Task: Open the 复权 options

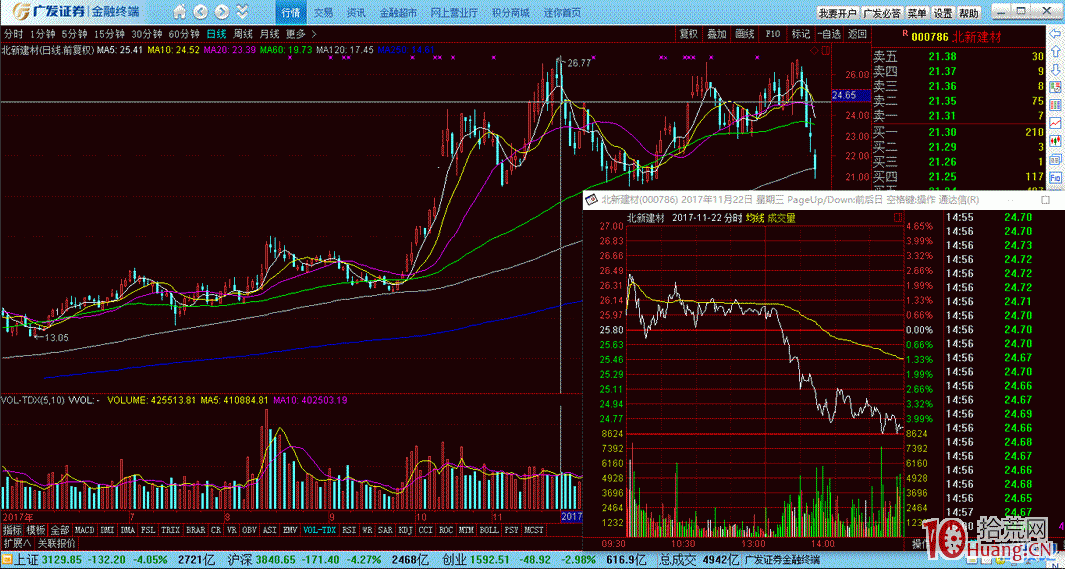Action: [689, 34]
